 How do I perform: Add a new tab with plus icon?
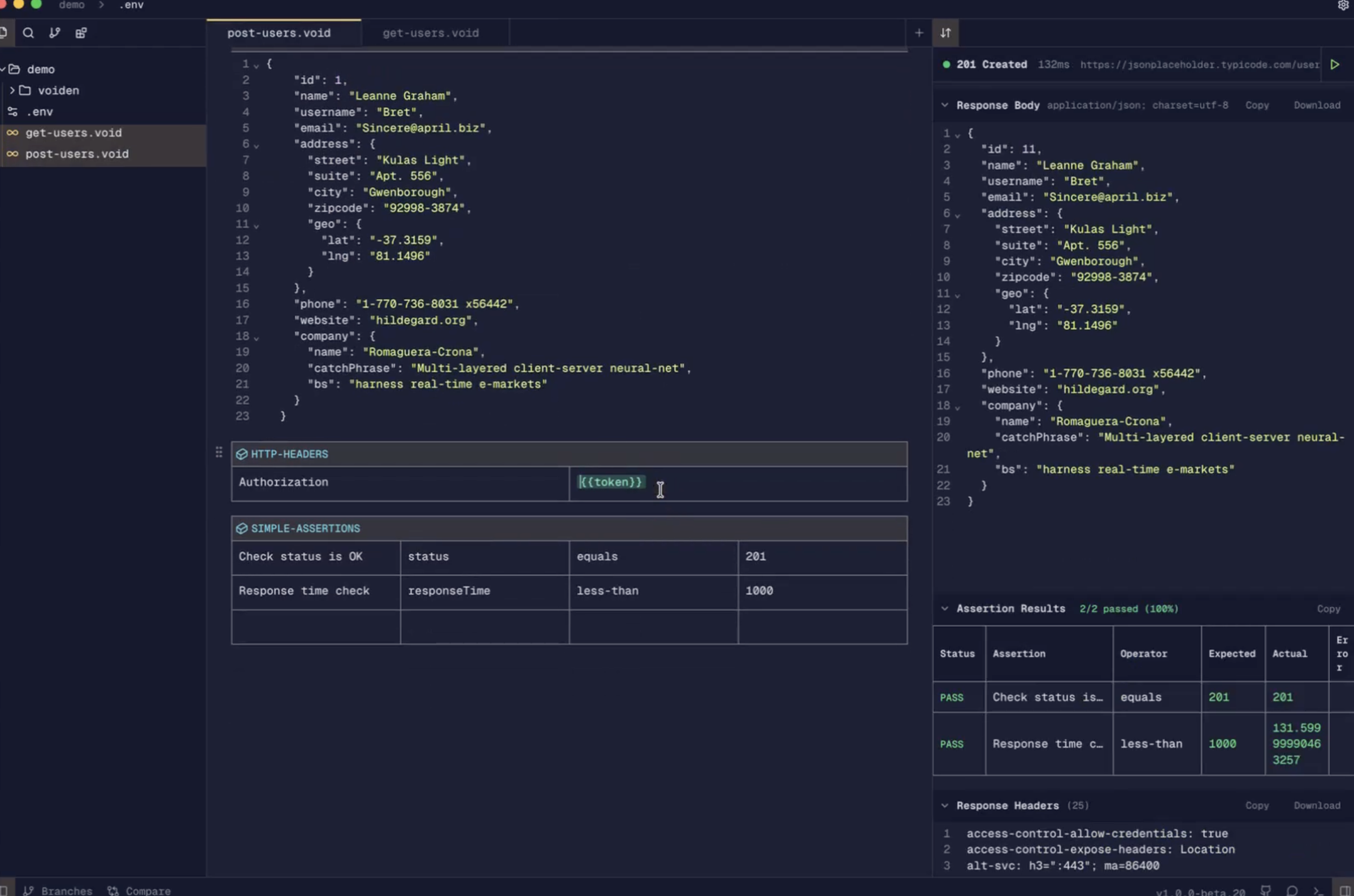(x=918, y=33)
